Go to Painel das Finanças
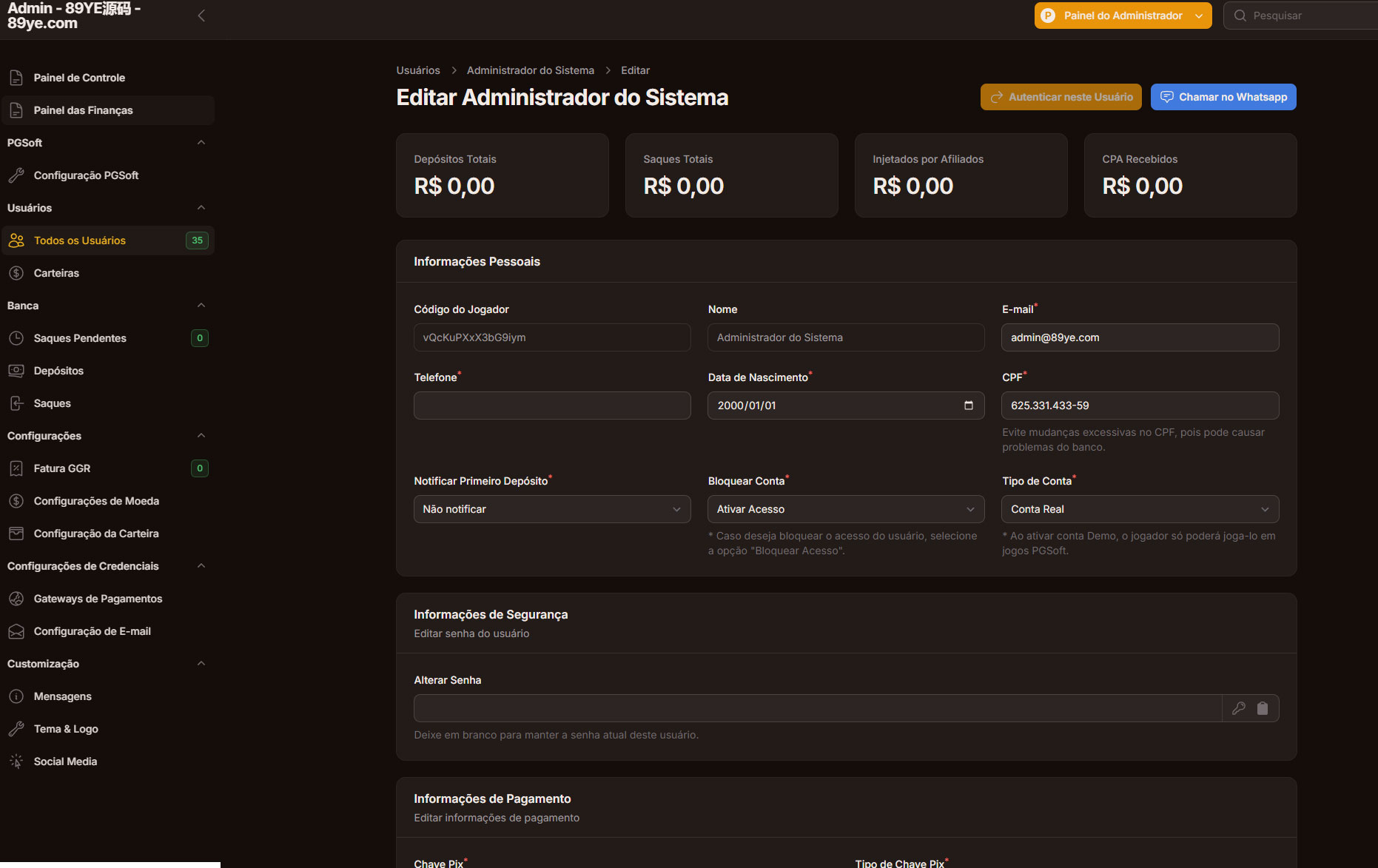The image size is (1378, 868). tap(83, 110)
